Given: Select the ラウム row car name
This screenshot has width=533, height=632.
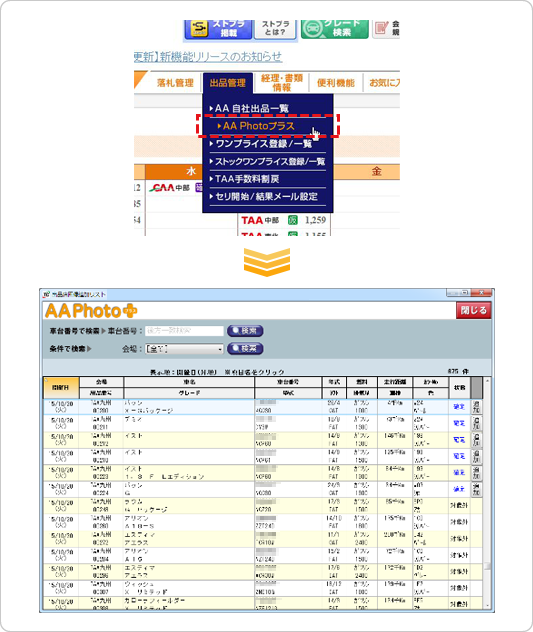Looking at the screenshot, I should [134, 502].
